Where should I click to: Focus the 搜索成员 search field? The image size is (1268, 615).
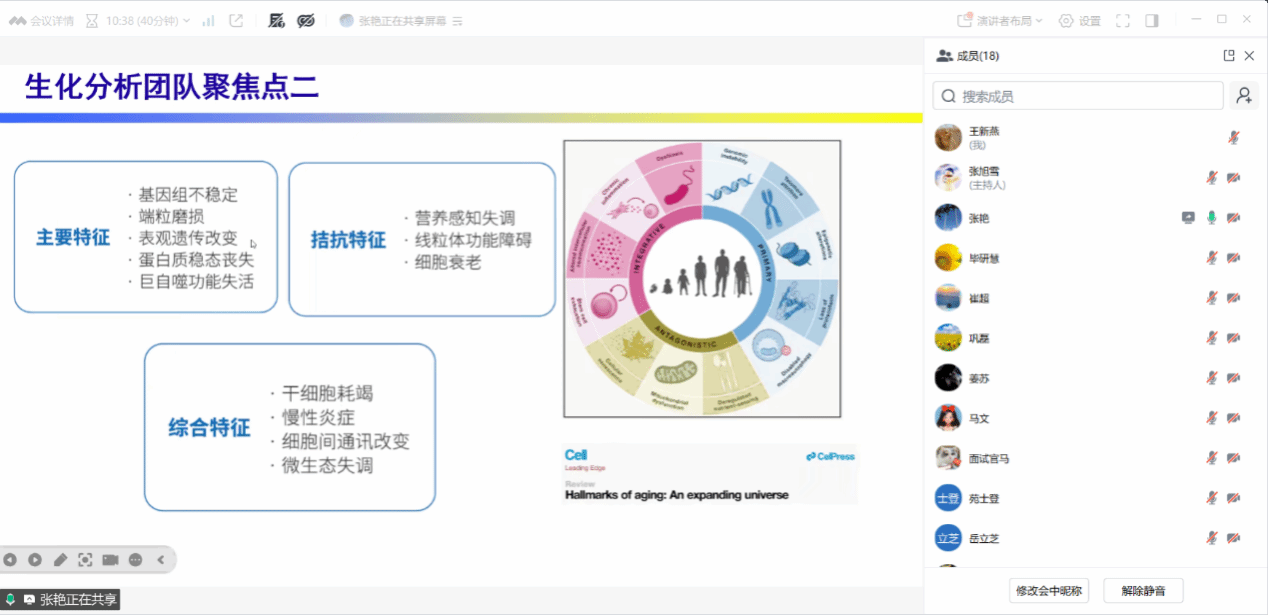[x=1078, y=96]
